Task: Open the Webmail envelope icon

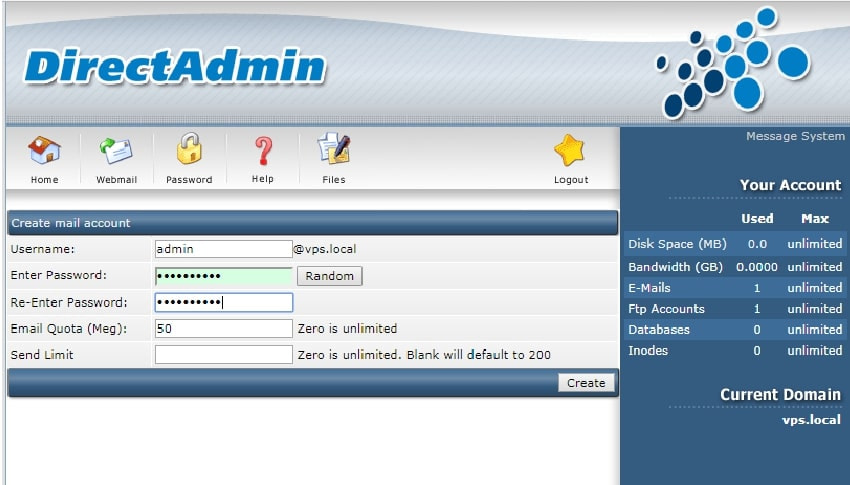Action: click(x=116, y=150)
